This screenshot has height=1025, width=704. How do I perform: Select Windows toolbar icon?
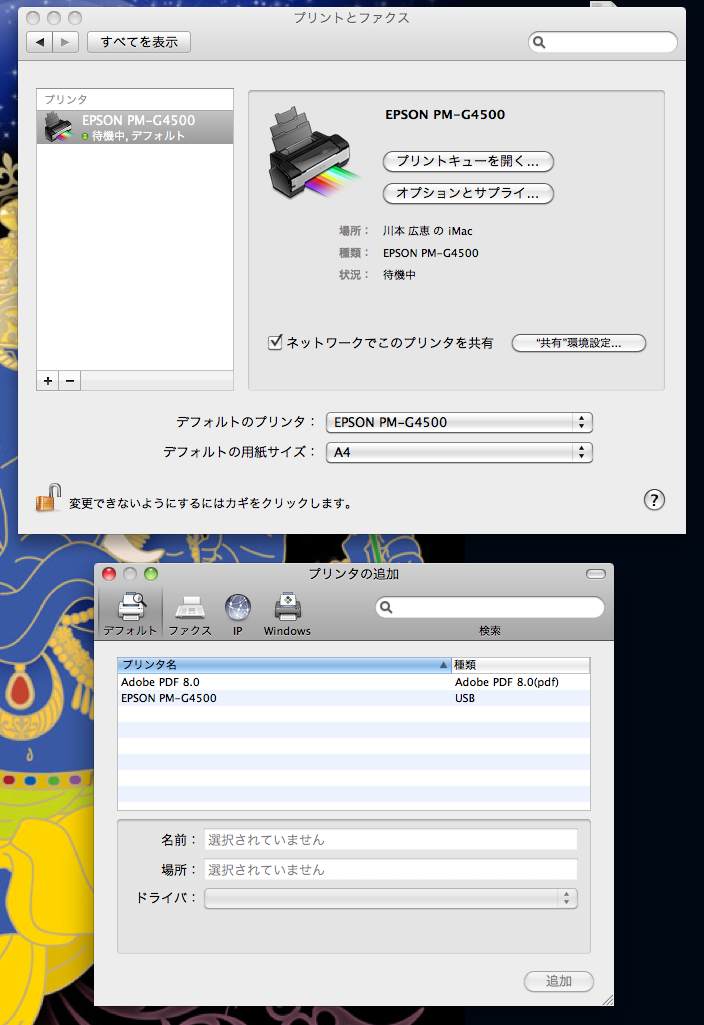coord(287,614)
